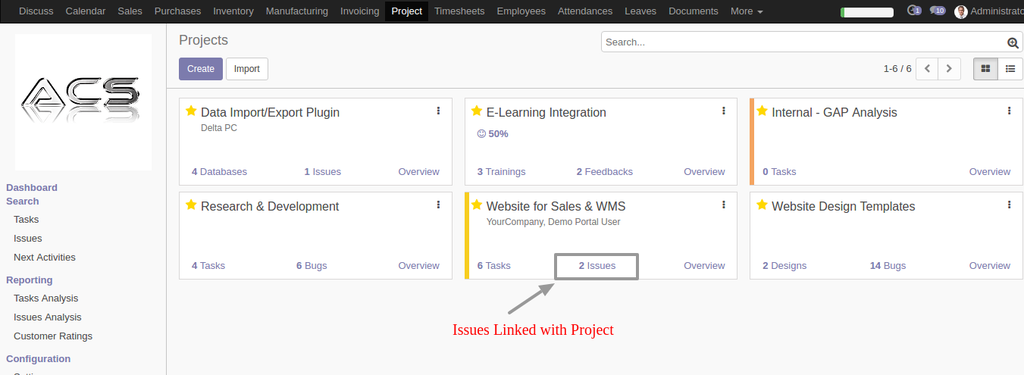Open 4 Databases link

pyautogui.click(x=219, y=172)
